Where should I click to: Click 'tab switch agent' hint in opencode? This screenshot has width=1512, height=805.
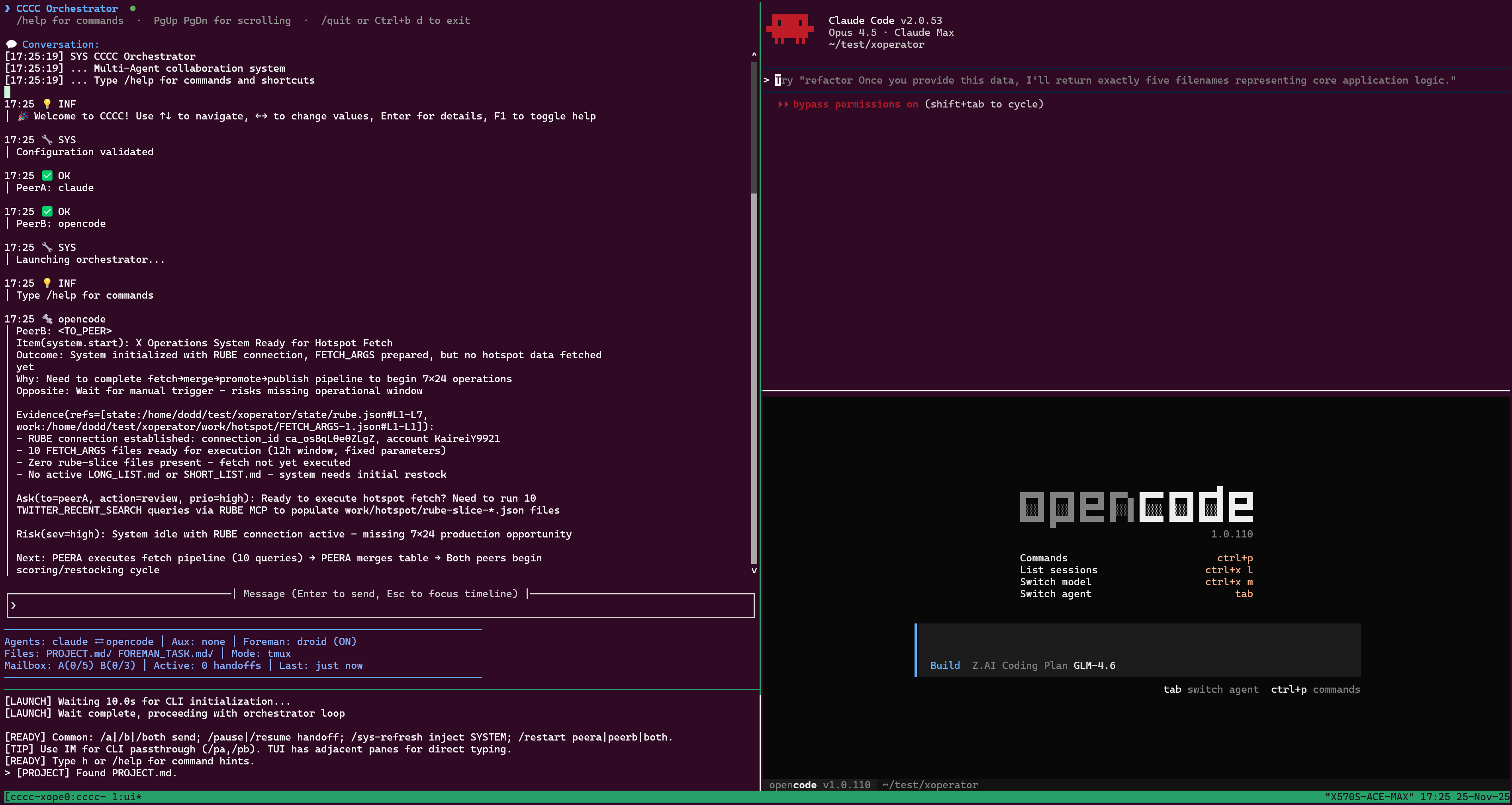[x=1211, y=690]
